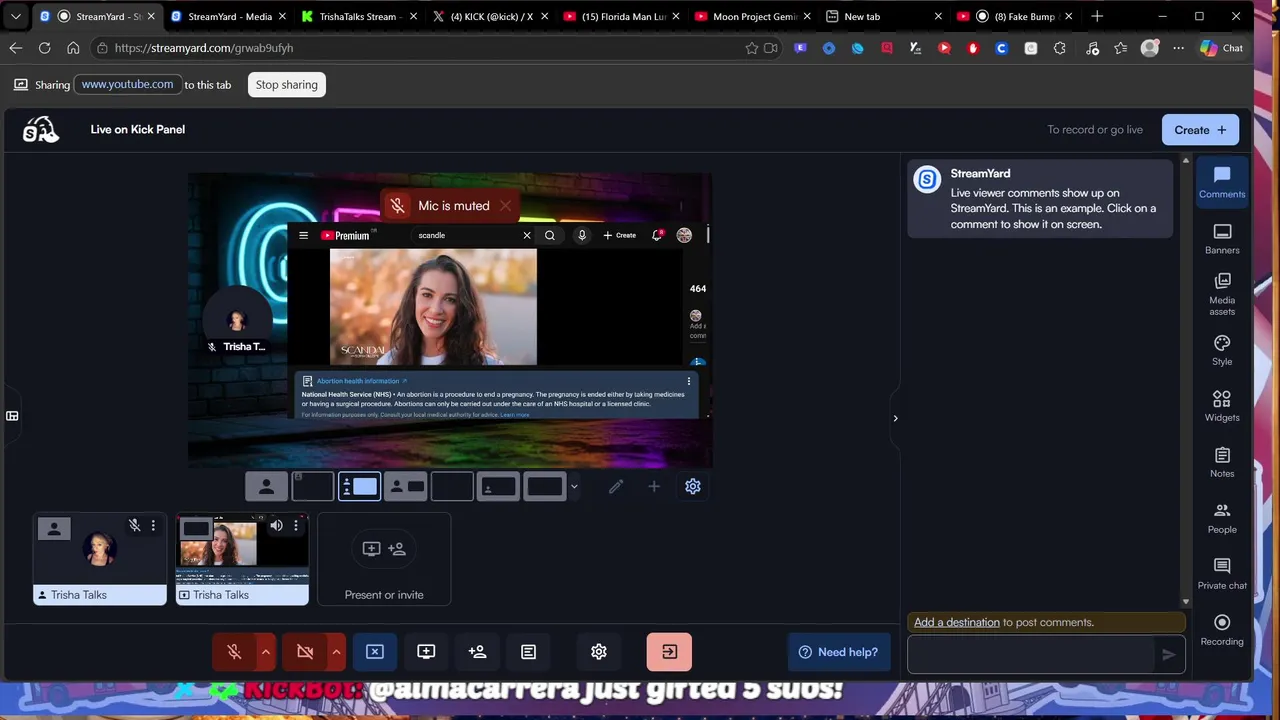Open the Media assets panel

pos(1222,294)
